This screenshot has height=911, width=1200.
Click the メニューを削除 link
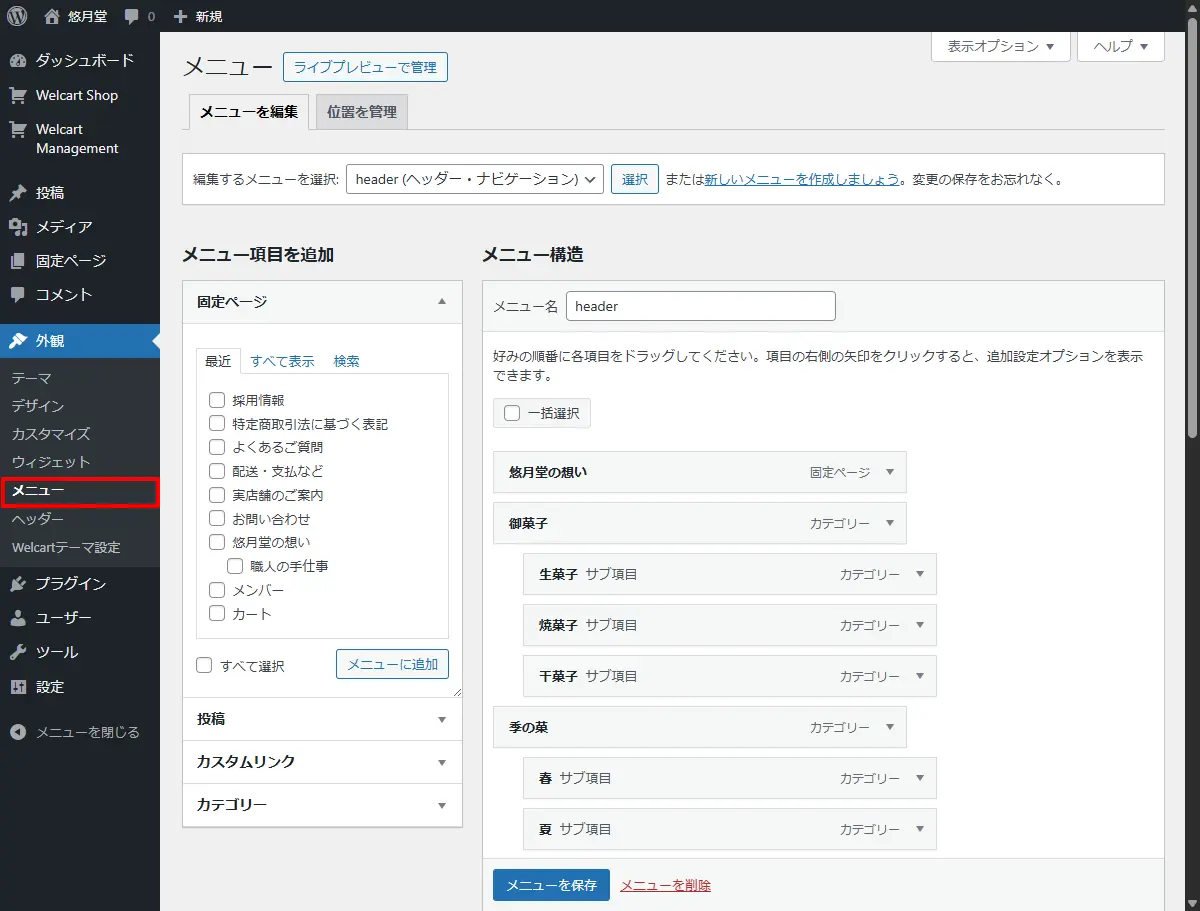(665, 885)
